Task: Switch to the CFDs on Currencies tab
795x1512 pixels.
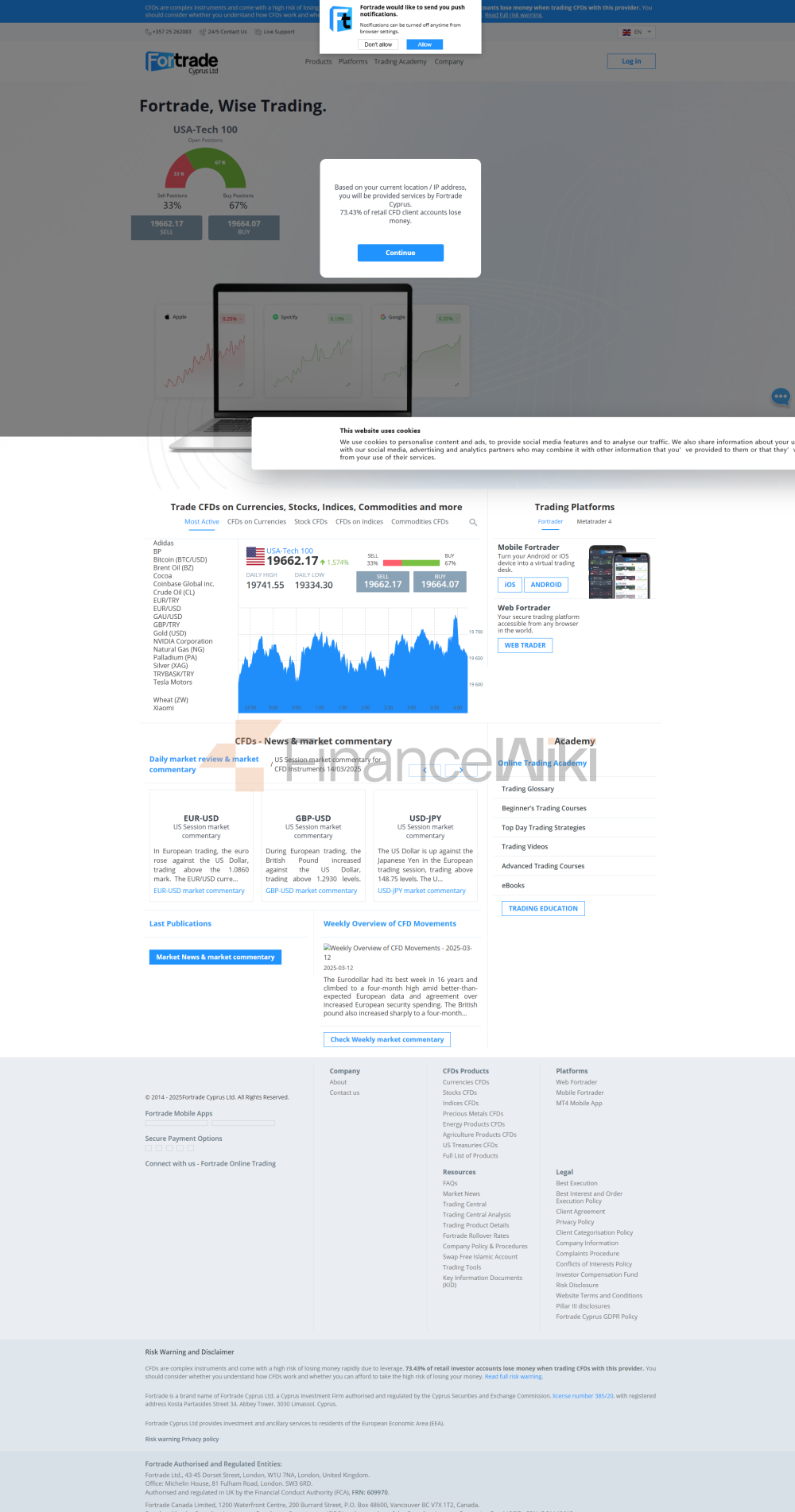Action: (257, 522)
